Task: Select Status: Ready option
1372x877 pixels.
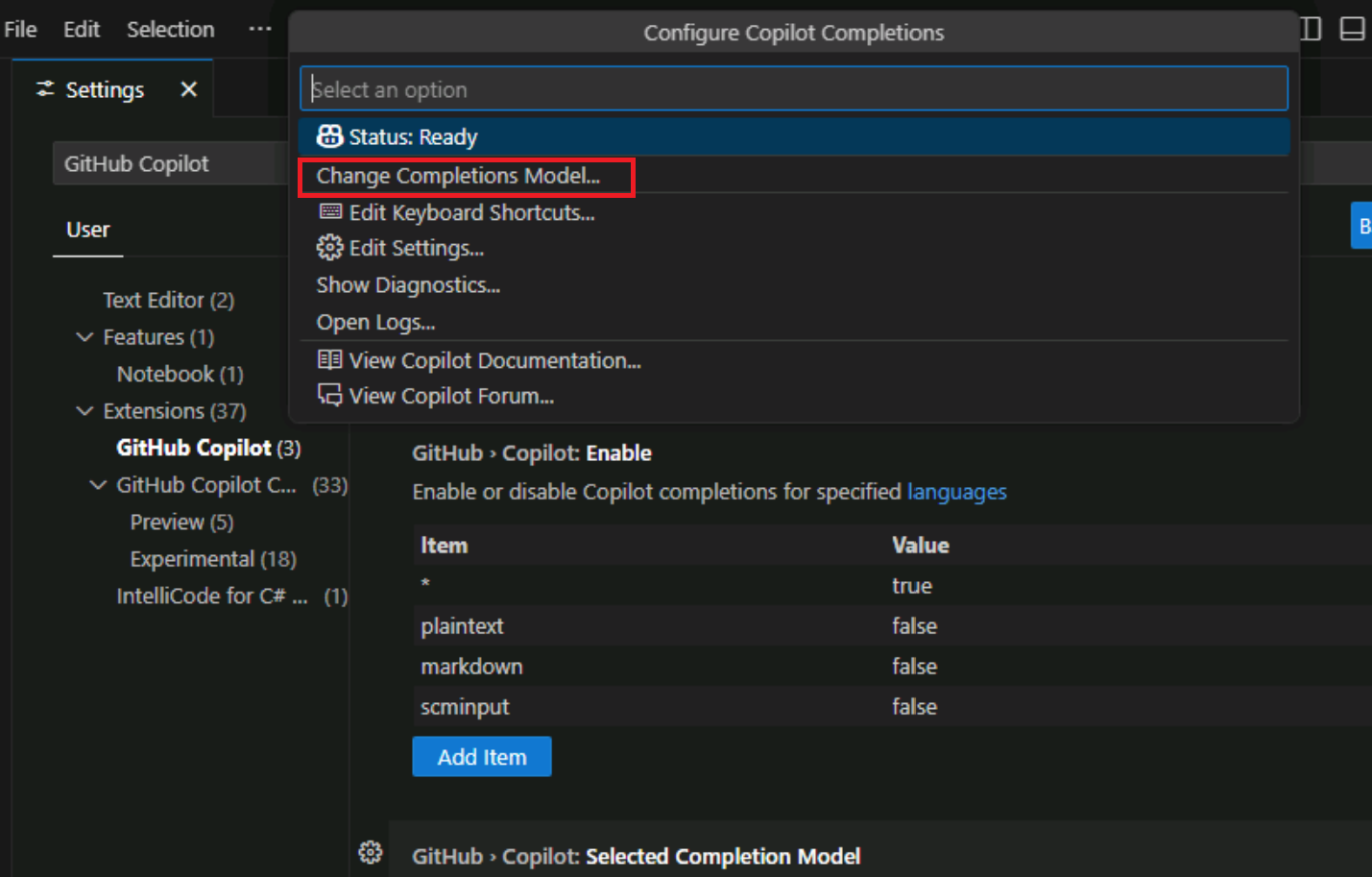Action: click(794, 136)
